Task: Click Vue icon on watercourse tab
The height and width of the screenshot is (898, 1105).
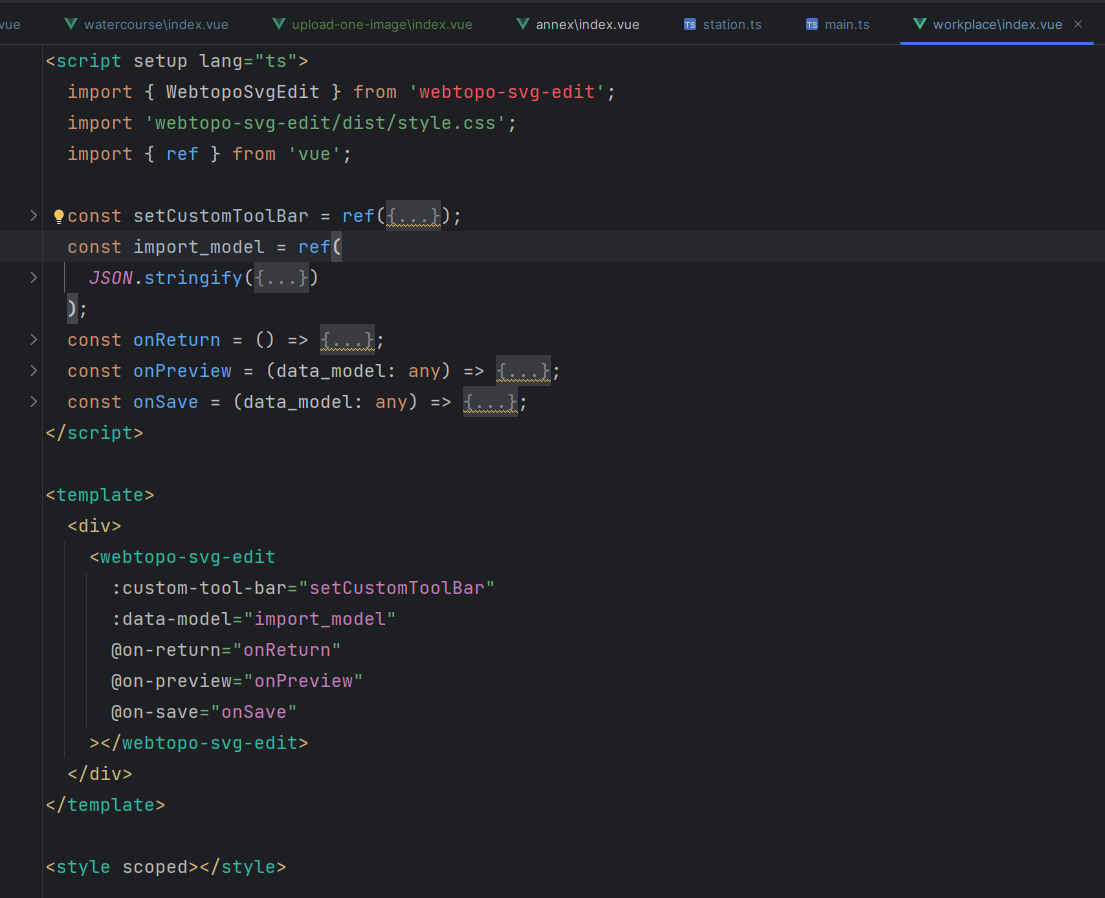Action: tap(70, 24)
